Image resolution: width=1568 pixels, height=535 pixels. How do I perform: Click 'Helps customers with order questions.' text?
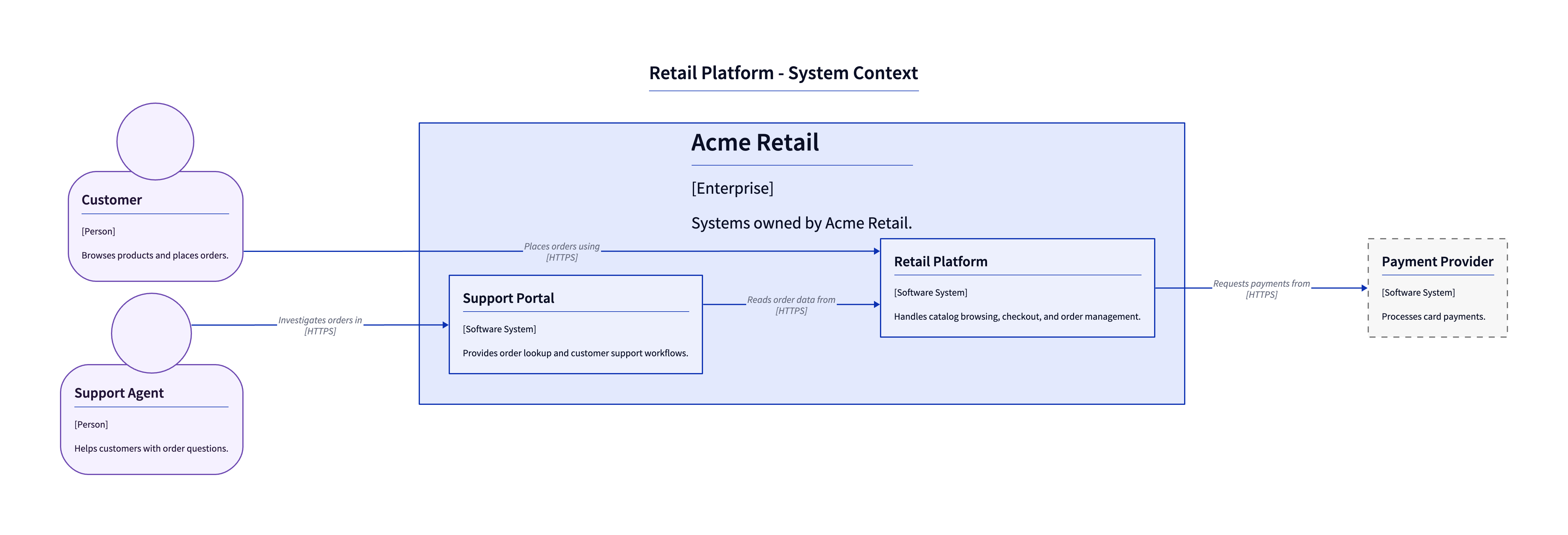tap(151, 449)
